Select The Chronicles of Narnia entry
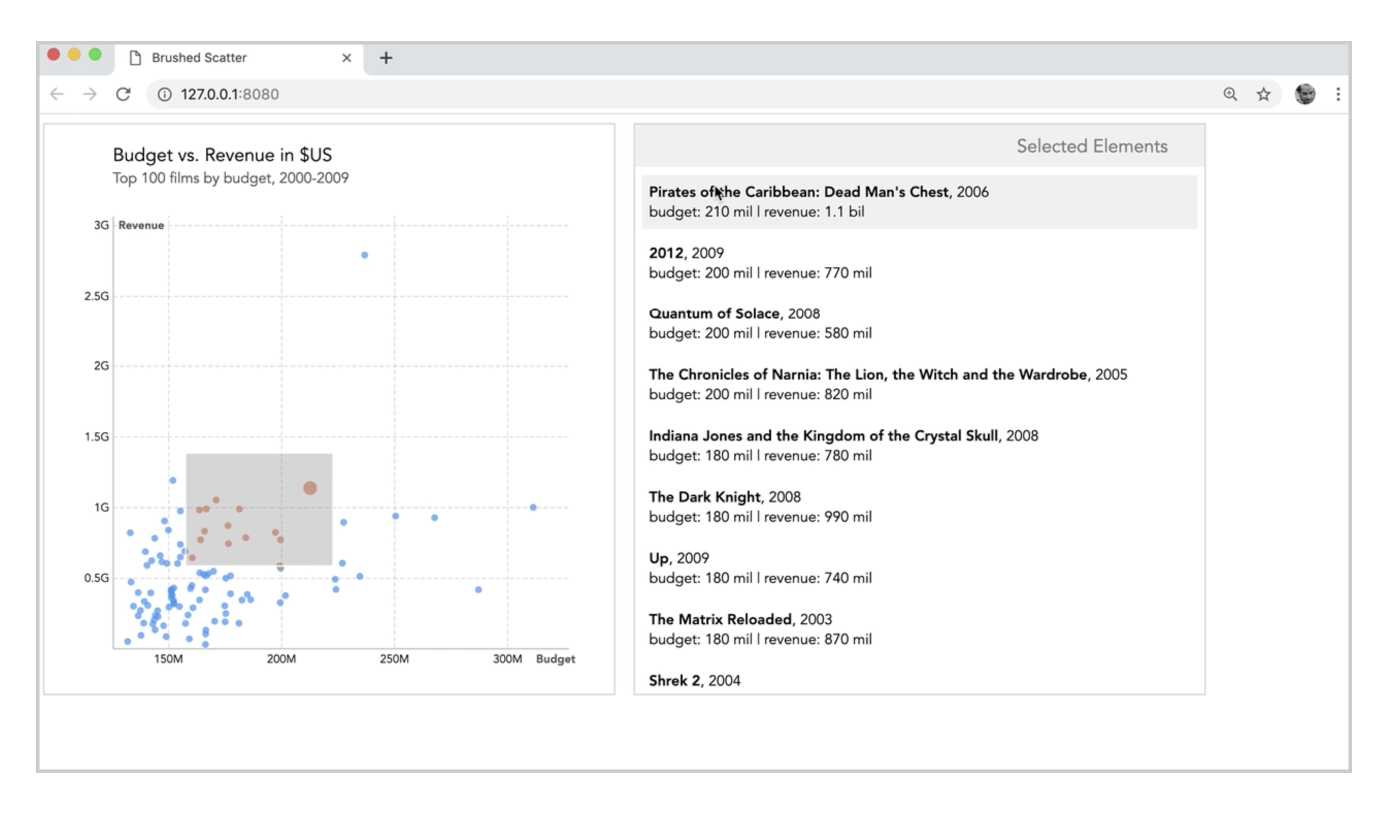 [x=919, y=385]
